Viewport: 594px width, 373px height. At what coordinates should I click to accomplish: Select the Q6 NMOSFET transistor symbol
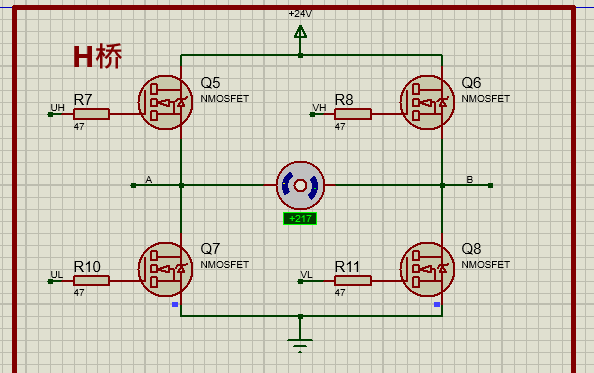pos(427,102)
